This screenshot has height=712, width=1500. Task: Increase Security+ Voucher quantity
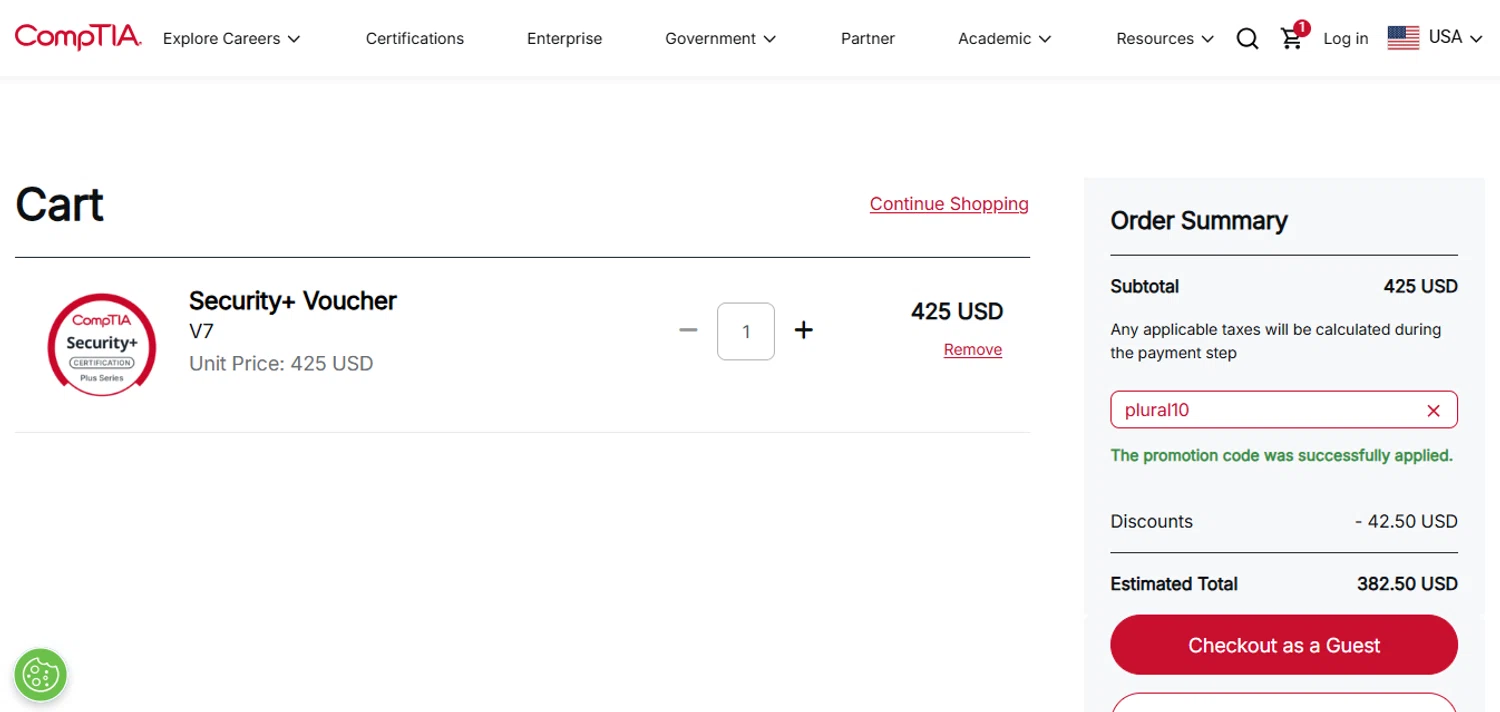click(803, 330)
